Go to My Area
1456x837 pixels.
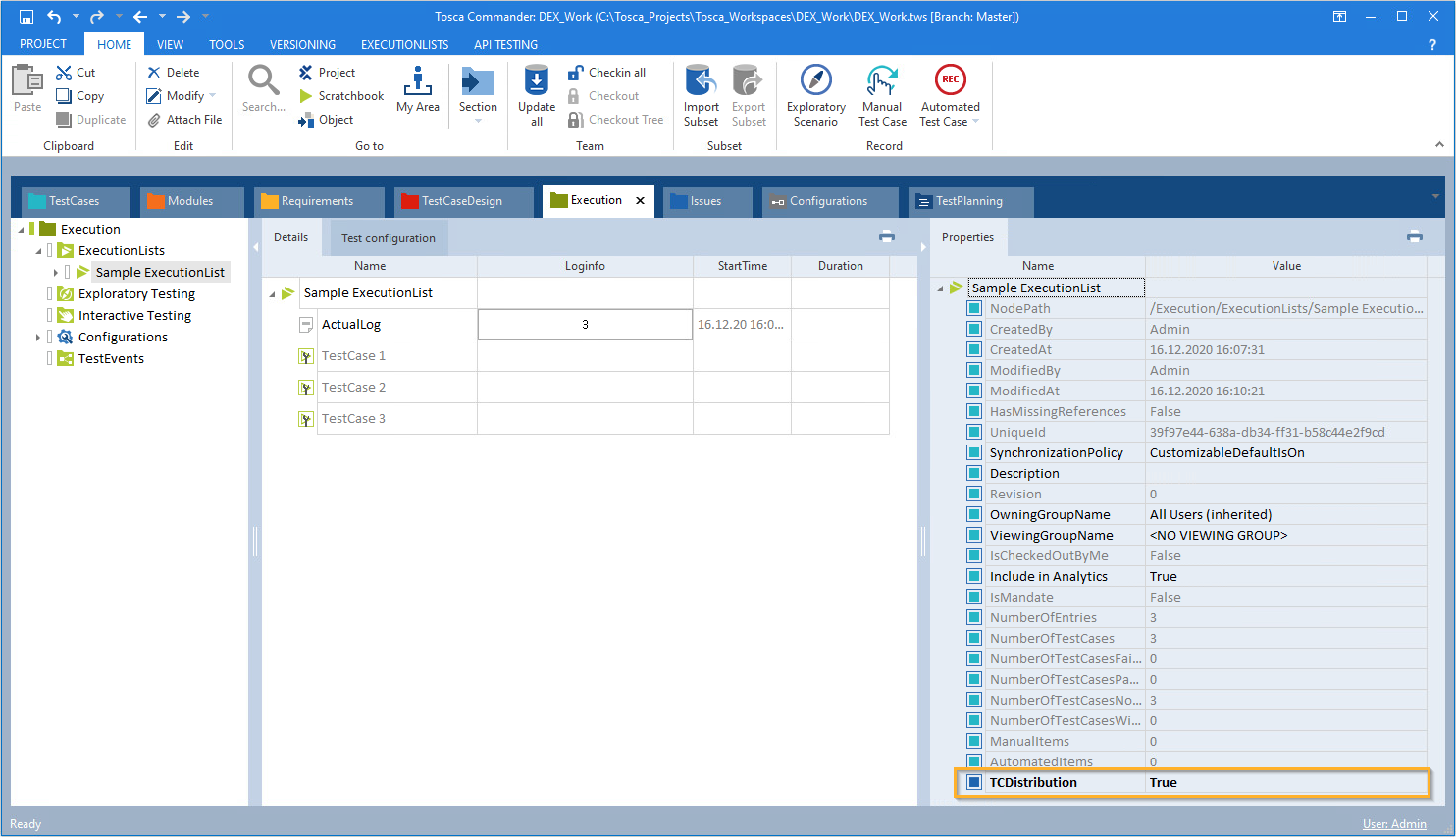point(418,80)
